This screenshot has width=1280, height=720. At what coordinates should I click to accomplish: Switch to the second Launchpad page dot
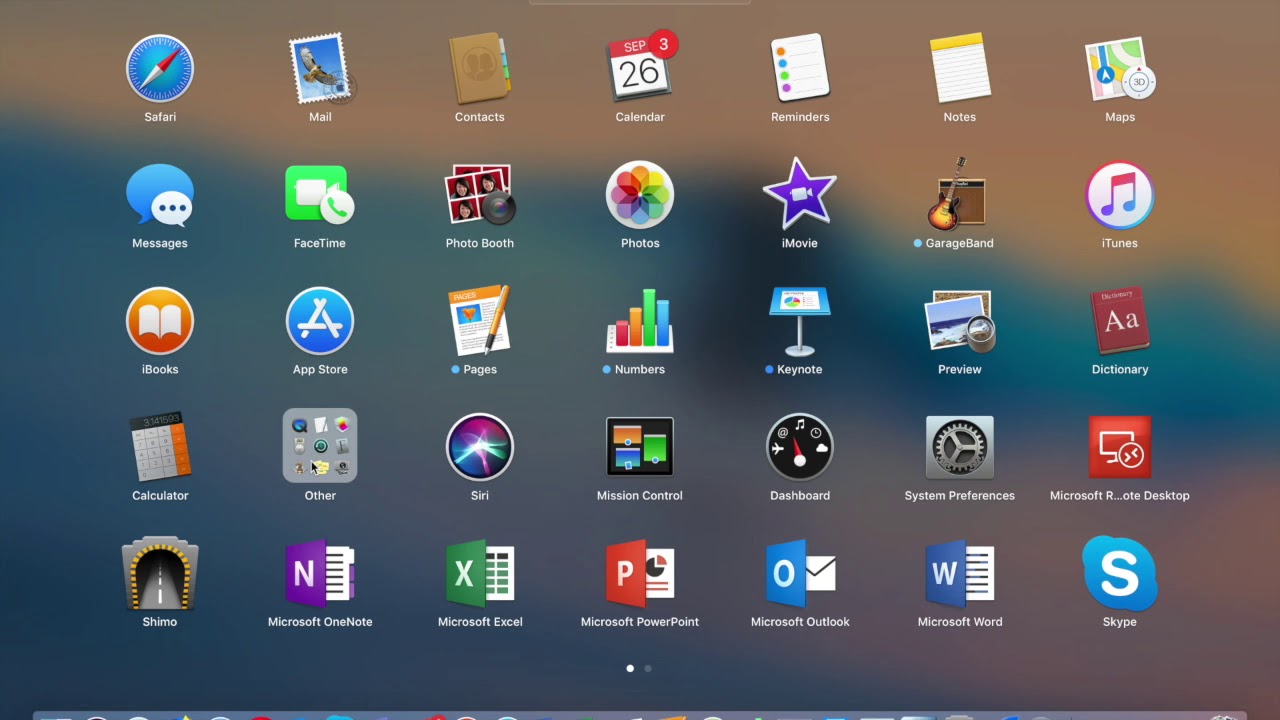648,668
